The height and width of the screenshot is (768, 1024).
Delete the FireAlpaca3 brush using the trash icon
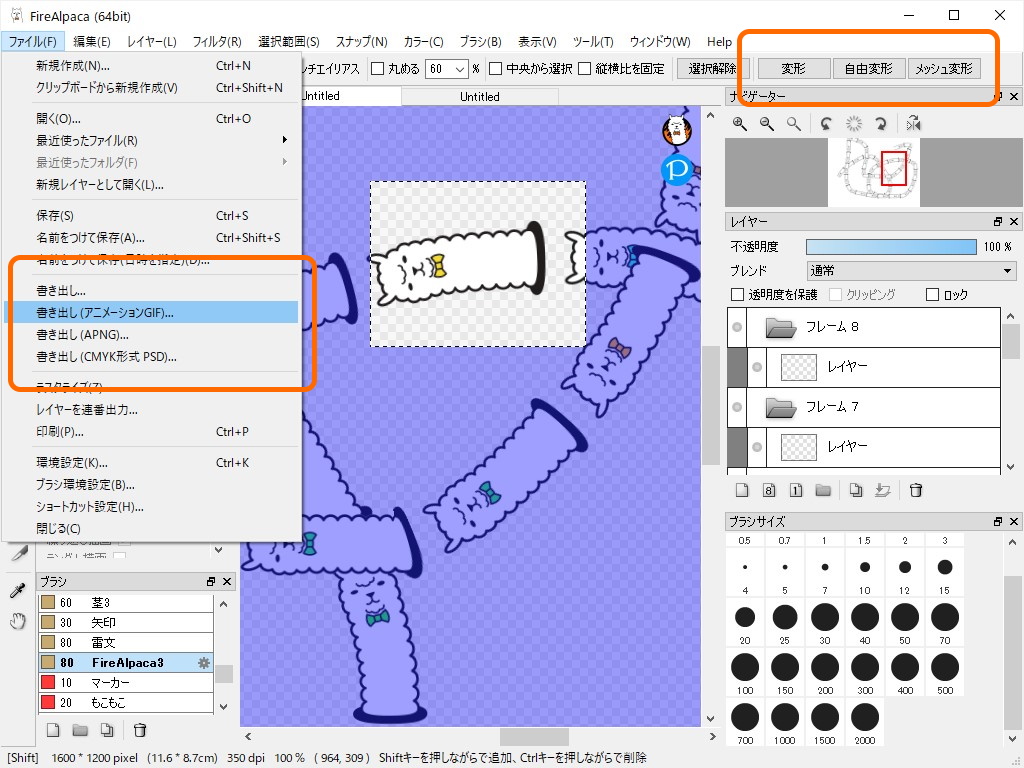point(140,731)
